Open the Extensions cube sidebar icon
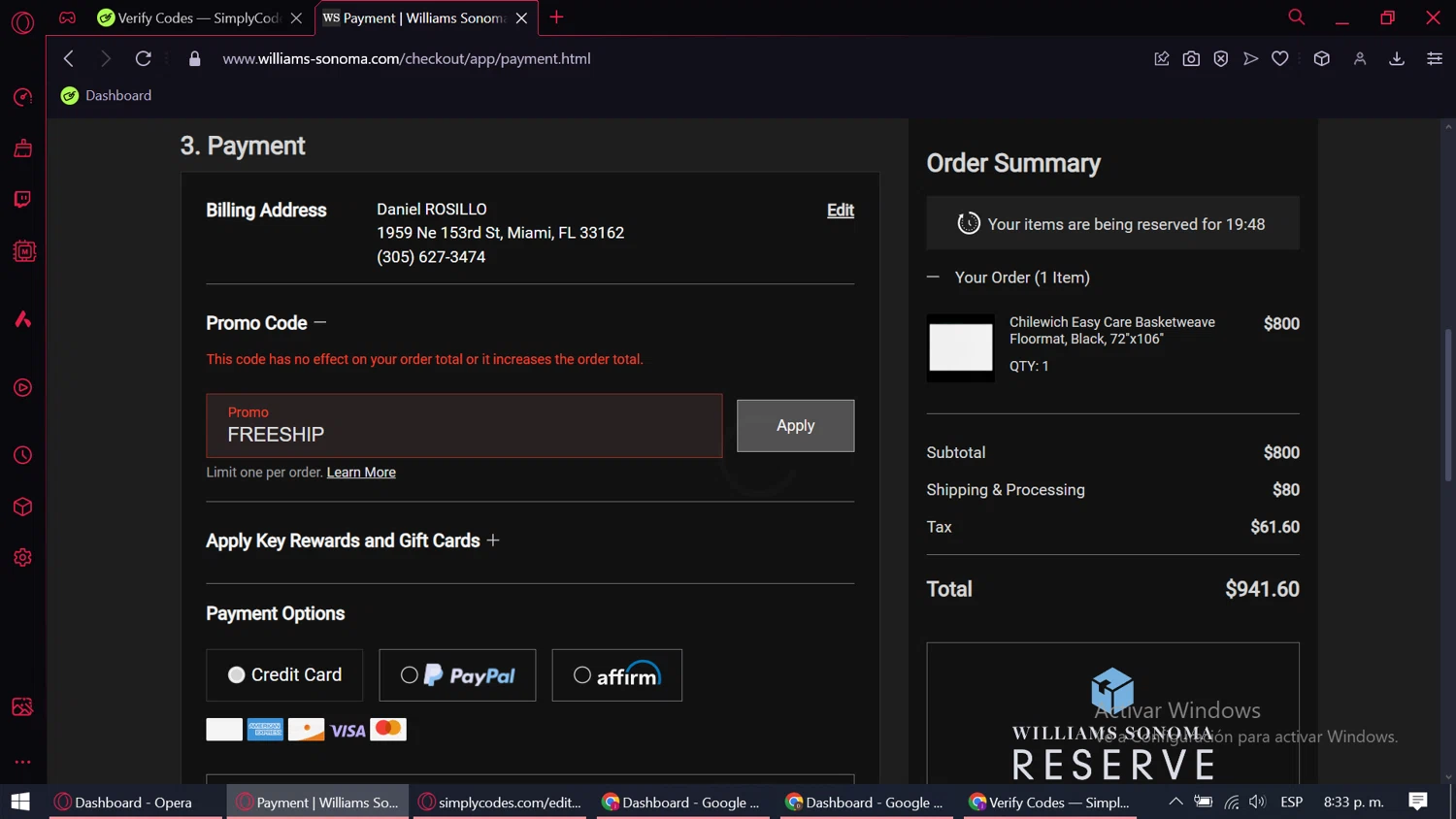Image resolution: width=1456 pixels, height=819 pixels. point(22,507)
